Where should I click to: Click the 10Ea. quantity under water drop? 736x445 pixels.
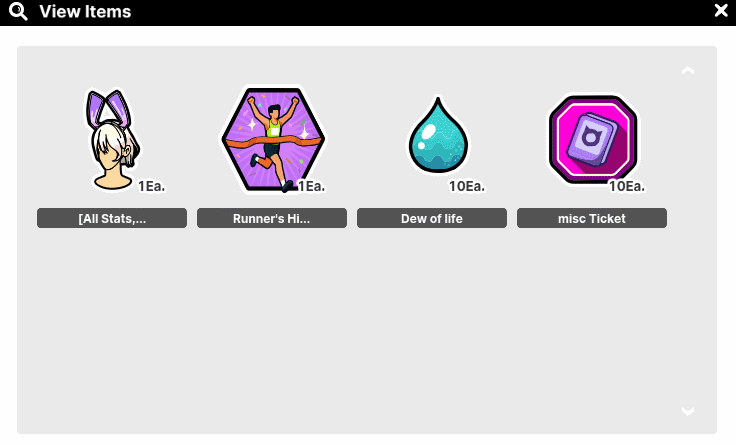pyautogui.click(x=467, y=186)
